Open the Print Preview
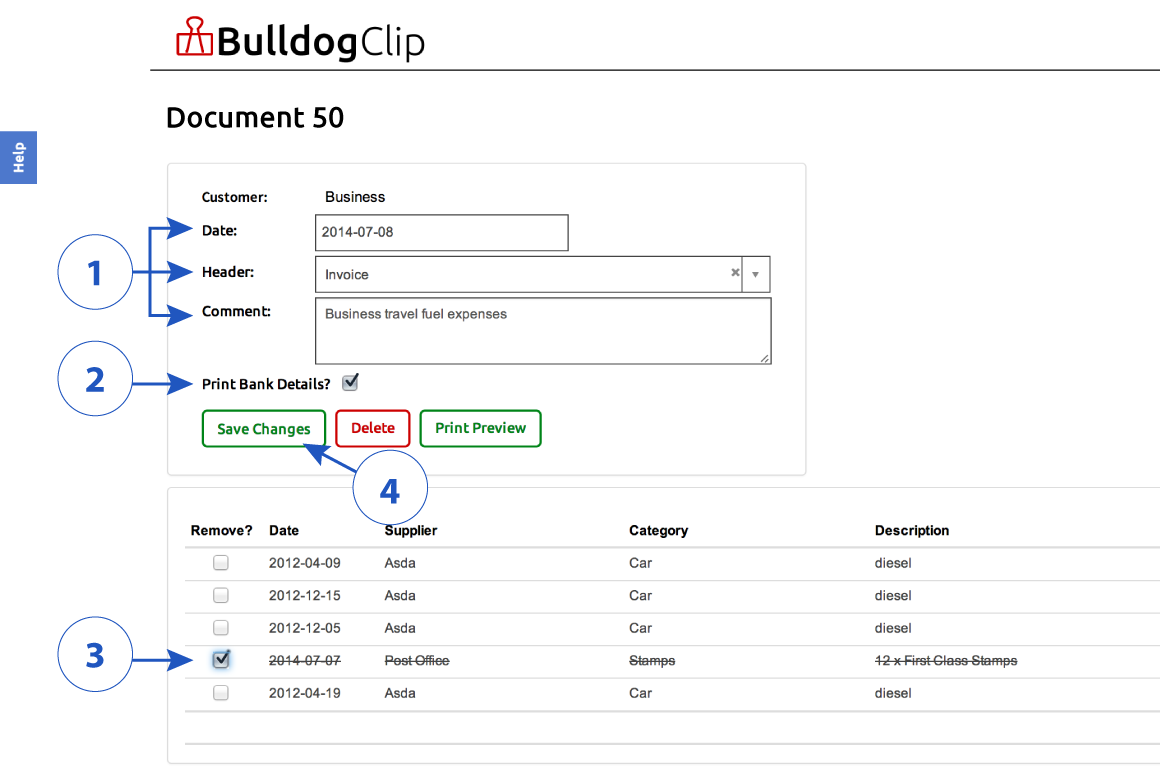The height and width of the screenshot is (773, 1160). pyautogui.click(x=480, y=428)
